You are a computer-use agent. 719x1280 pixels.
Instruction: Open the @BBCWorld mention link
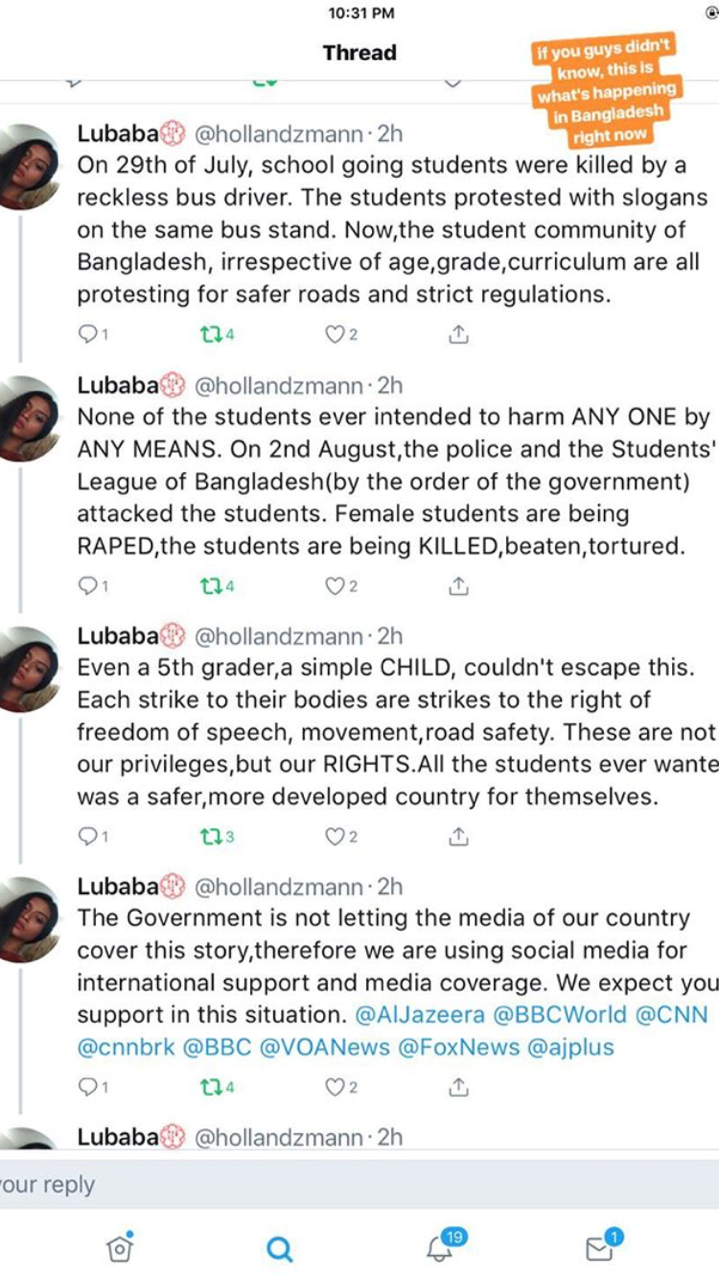558,1015
